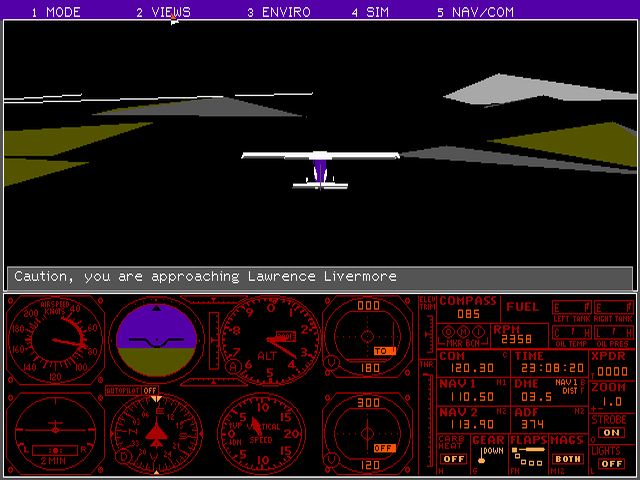Viewport: 640px width, 480px height.
Task: Click the RPM value 2358
Action: (x=516, y=339)
